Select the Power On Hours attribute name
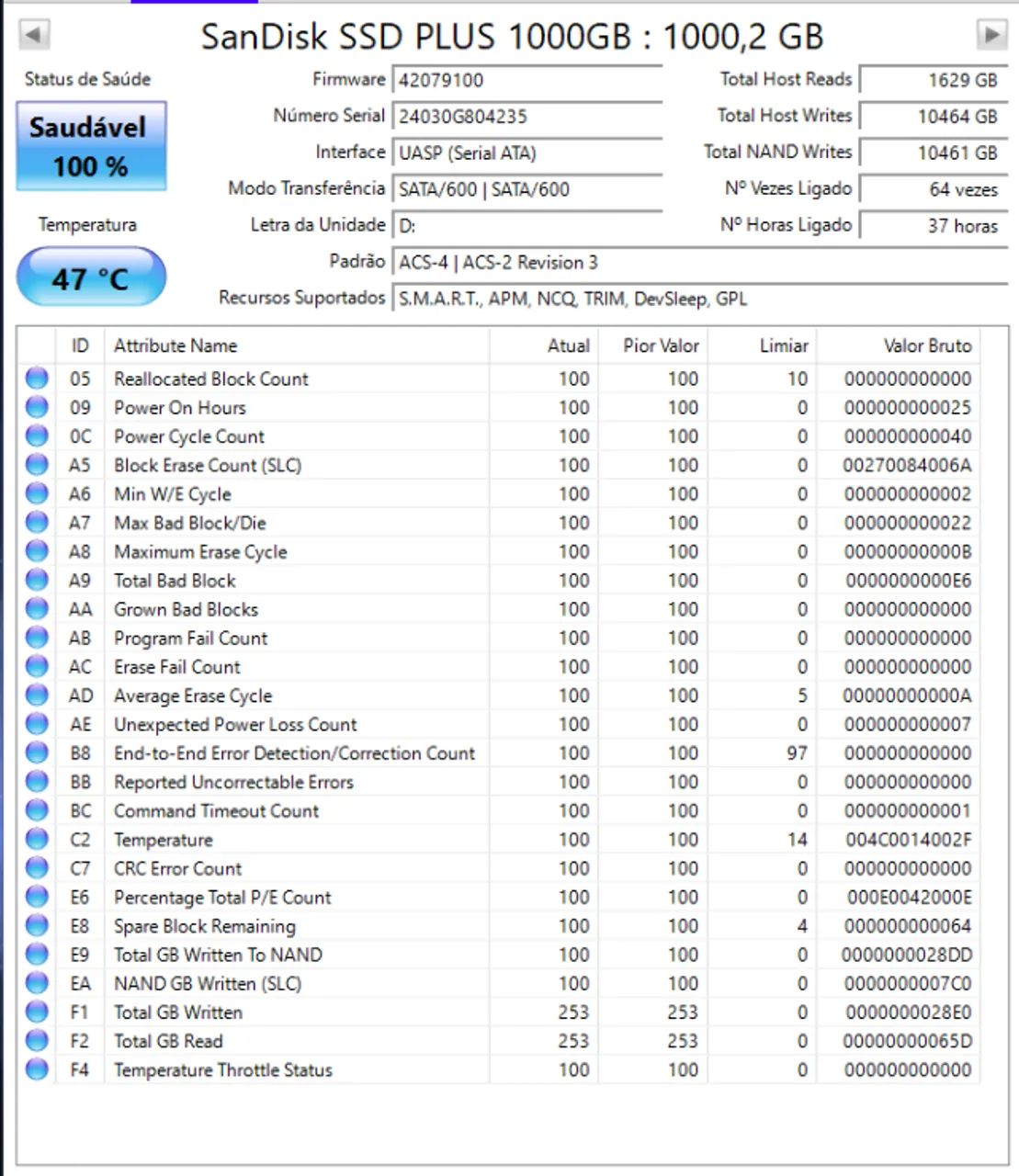Screen dimensions: 1019x1176 (180, 407)
